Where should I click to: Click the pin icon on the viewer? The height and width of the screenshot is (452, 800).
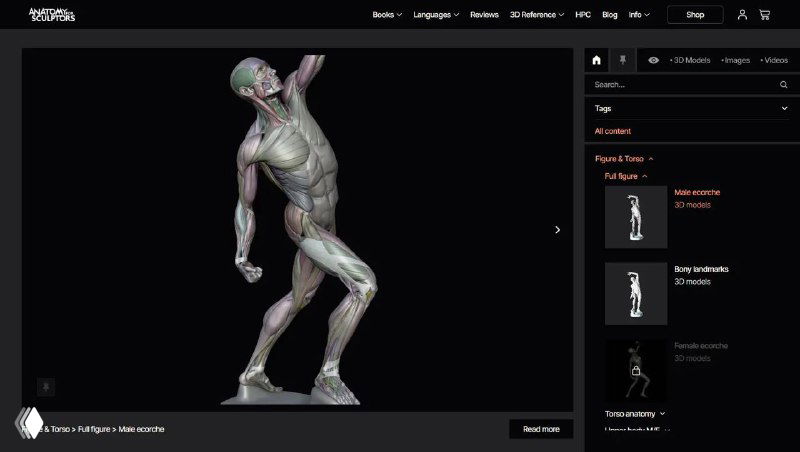[x=46, y=387]
